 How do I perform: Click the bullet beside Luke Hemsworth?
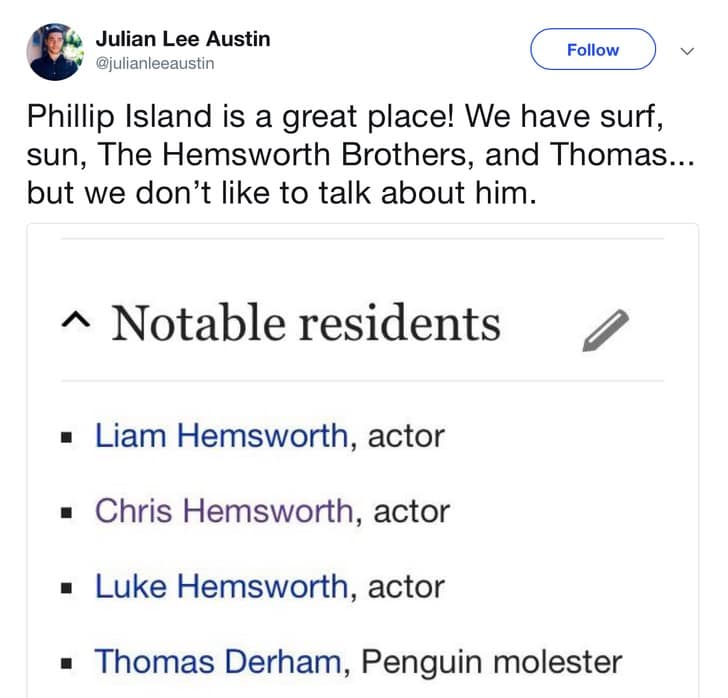[68, 587]
